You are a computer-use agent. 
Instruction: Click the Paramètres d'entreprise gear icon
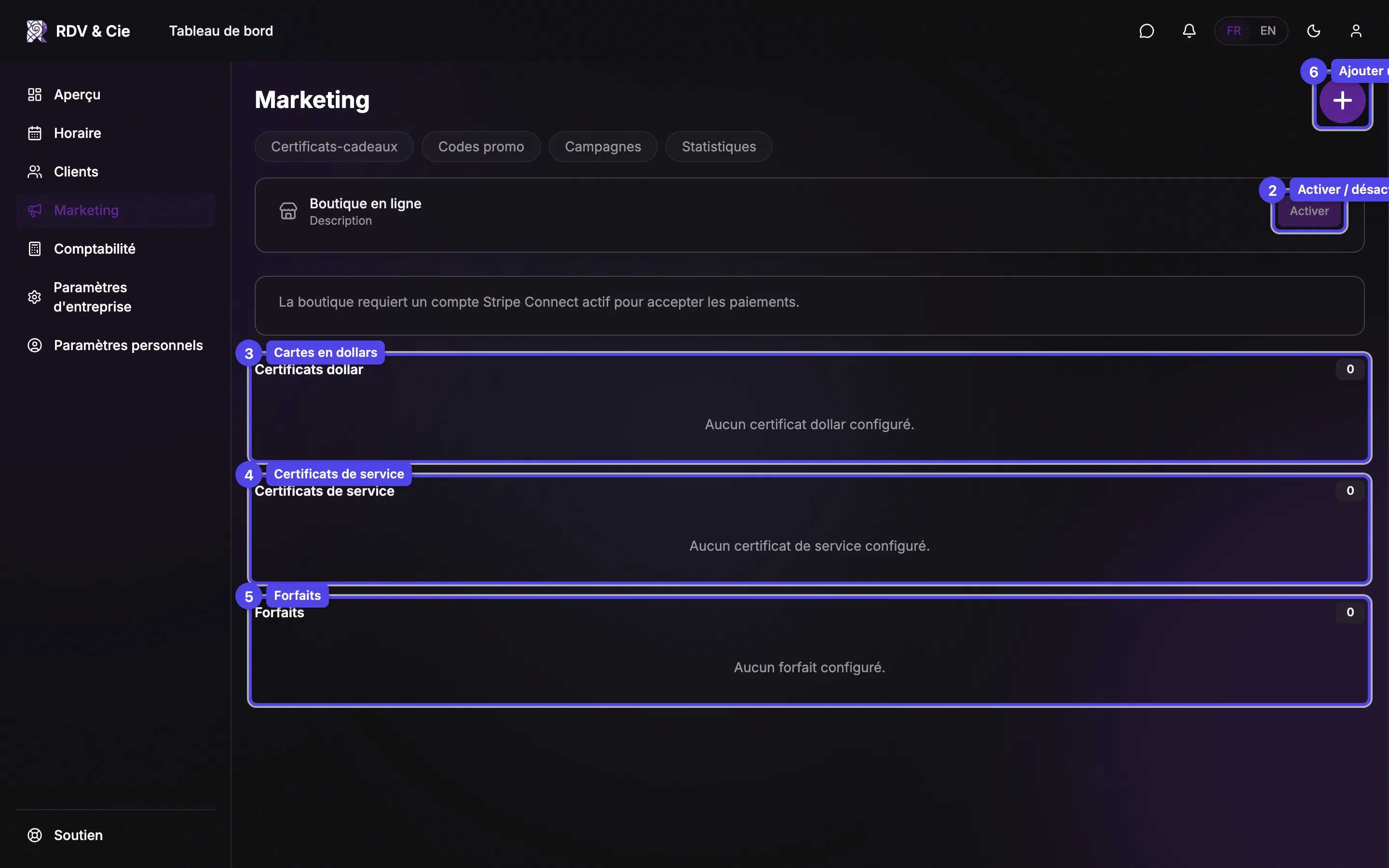(34, 297)
